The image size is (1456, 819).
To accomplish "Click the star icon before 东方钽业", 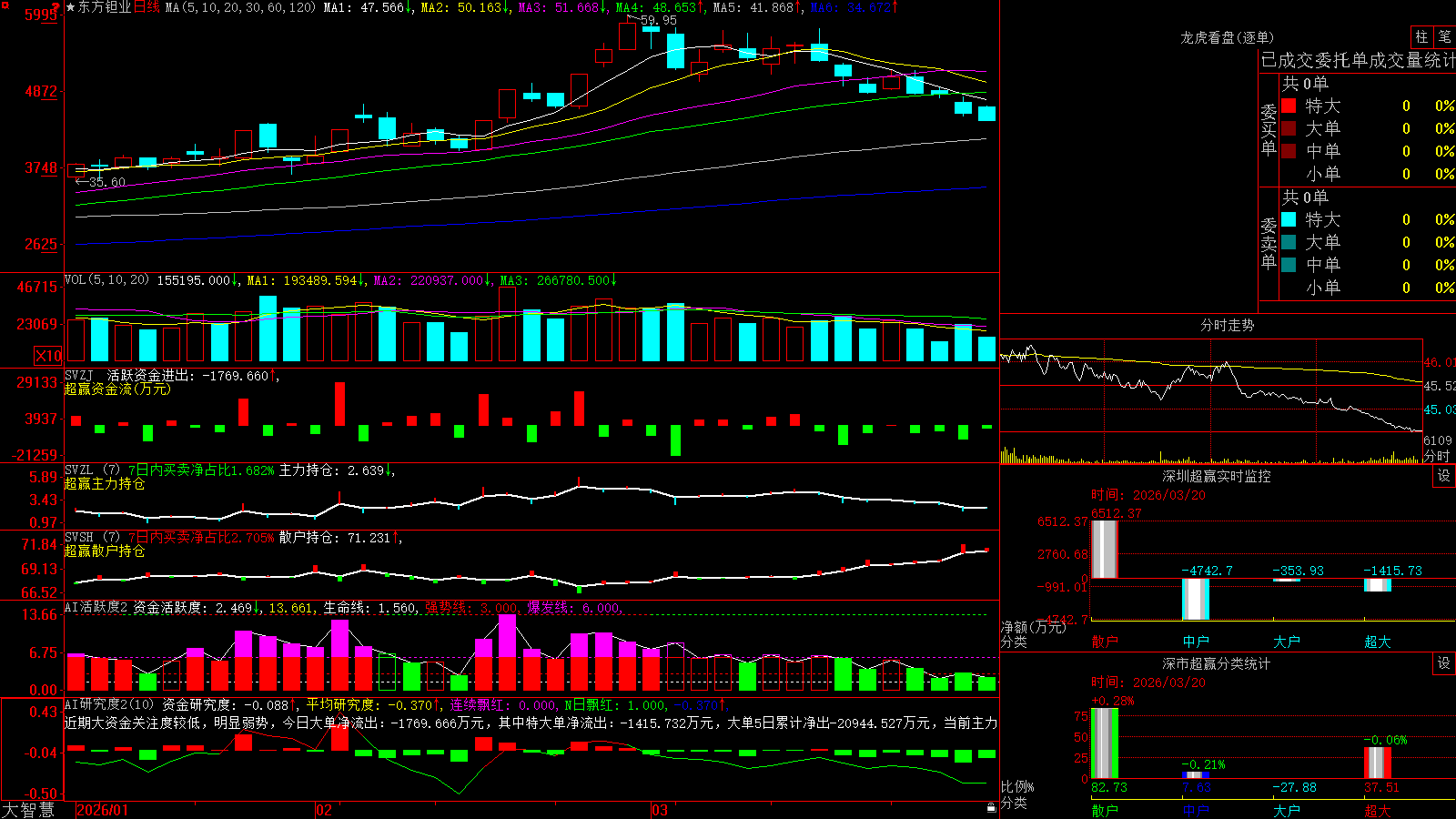I will [71, 7].
